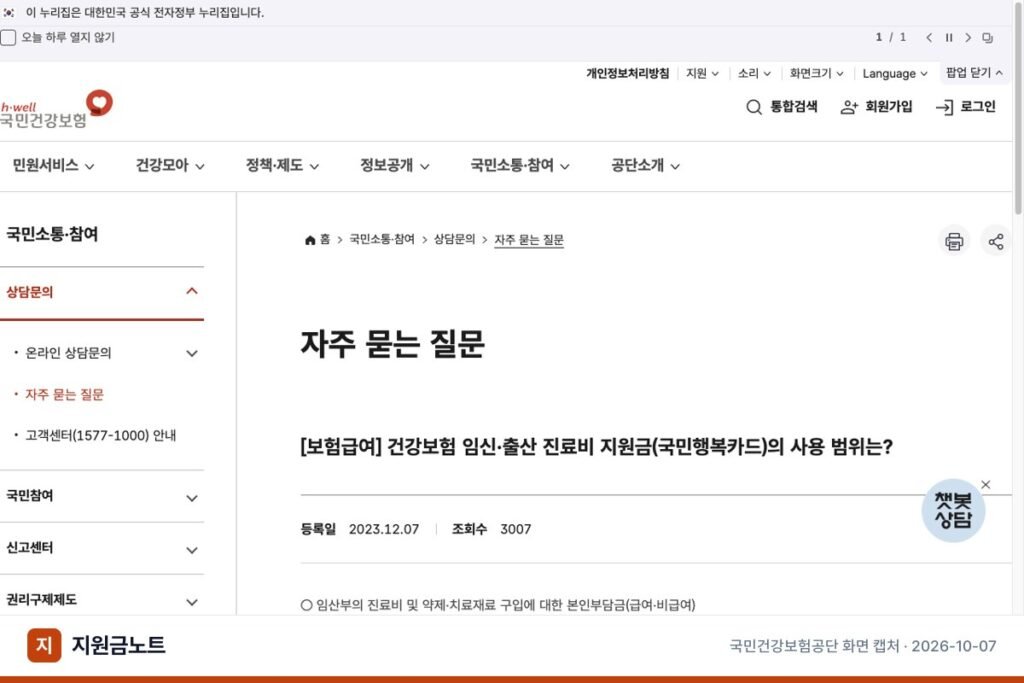
Task: Expand the 권리구제제도 sidebar section
Action: pos(102,600)
